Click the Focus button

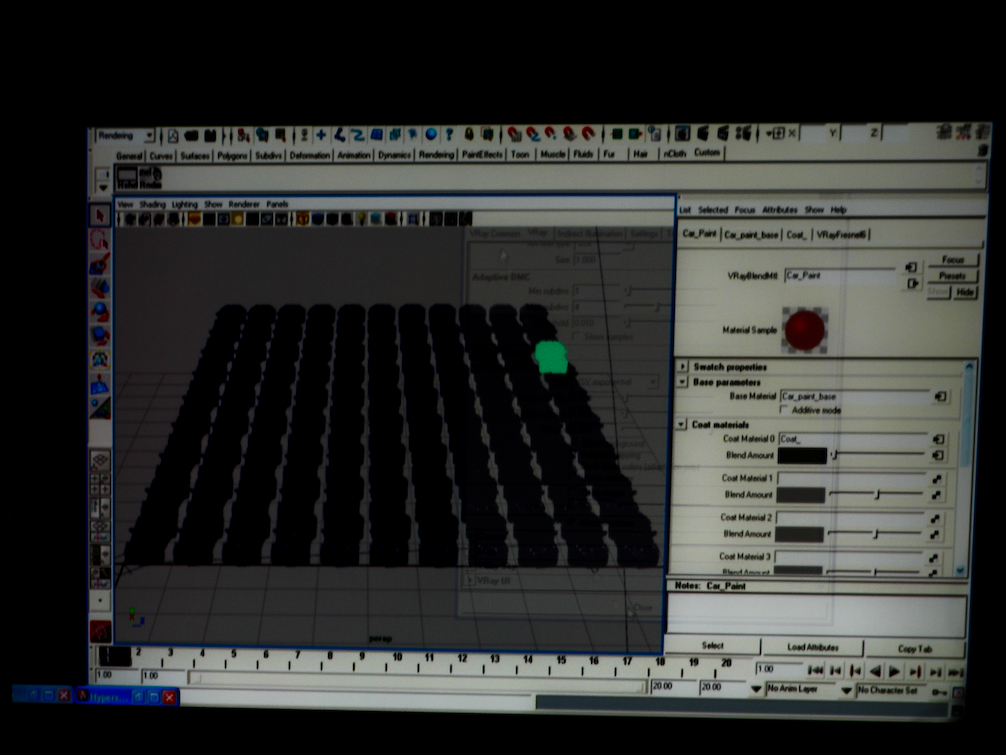[x=953, y=260]
